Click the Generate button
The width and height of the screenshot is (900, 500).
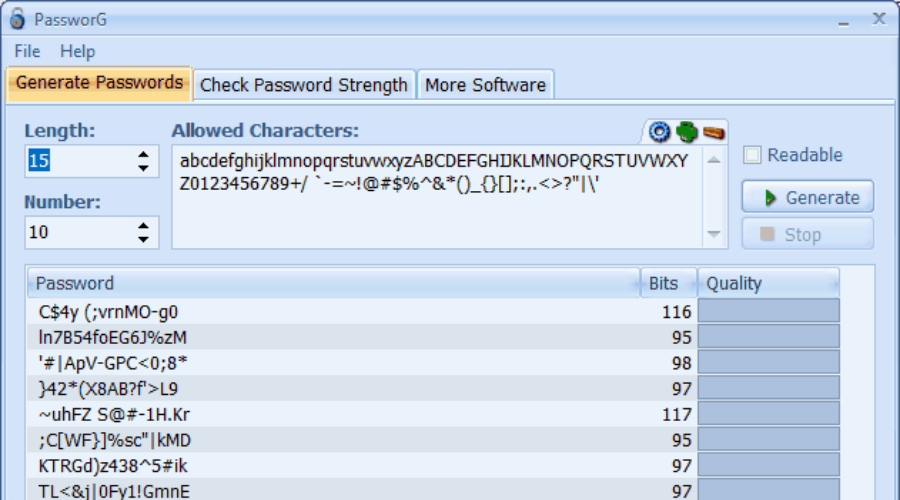[808, 197]
